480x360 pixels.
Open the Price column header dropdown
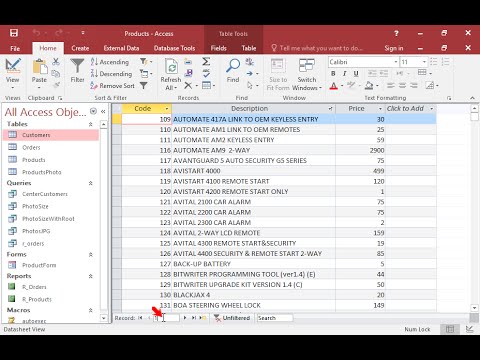[380, 109]
